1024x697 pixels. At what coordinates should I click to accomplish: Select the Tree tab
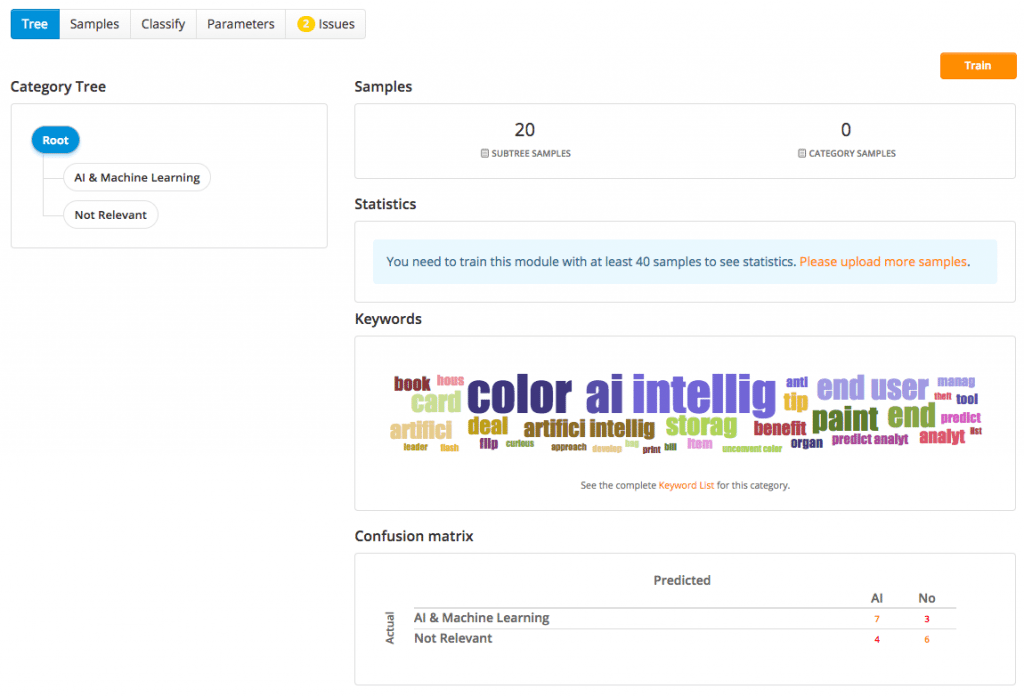(x=35, y=24)
